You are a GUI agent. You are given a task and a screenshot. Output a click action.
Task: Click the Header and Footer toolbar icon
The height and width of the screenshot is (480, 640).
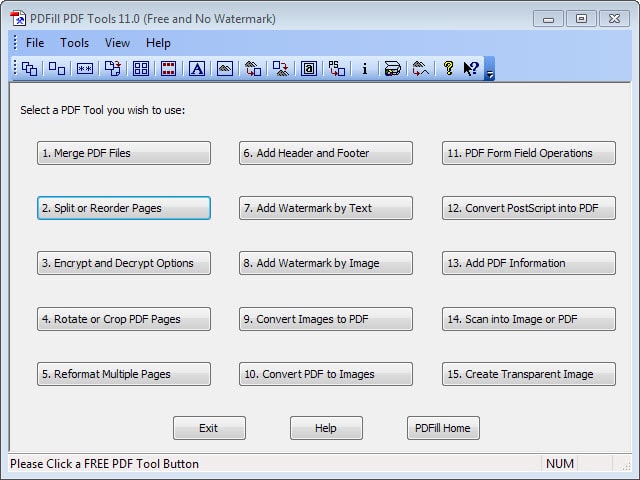[169, 69]
